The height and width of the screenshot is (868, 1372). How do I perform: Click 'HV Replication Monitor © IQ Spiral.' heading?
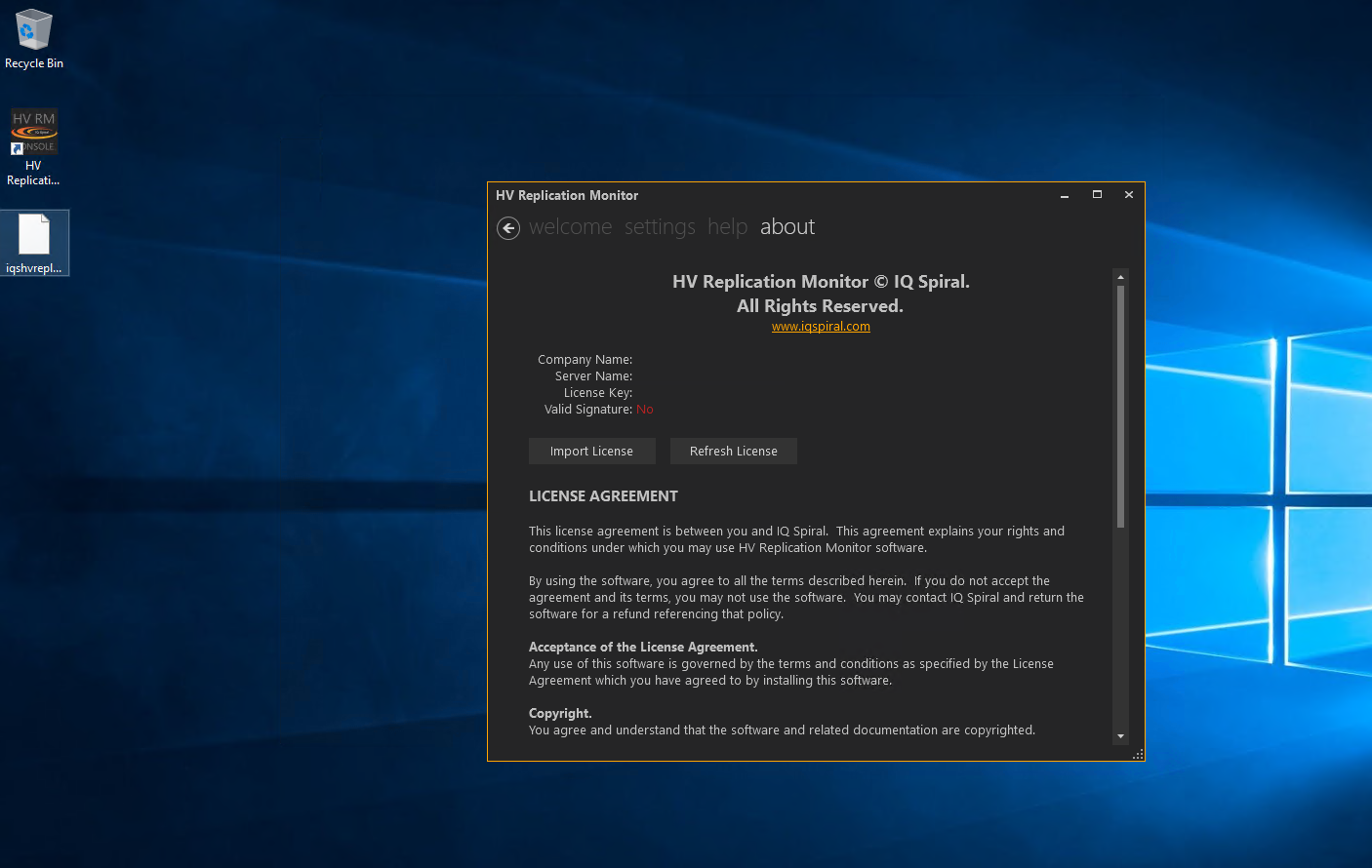coord(821,282)
